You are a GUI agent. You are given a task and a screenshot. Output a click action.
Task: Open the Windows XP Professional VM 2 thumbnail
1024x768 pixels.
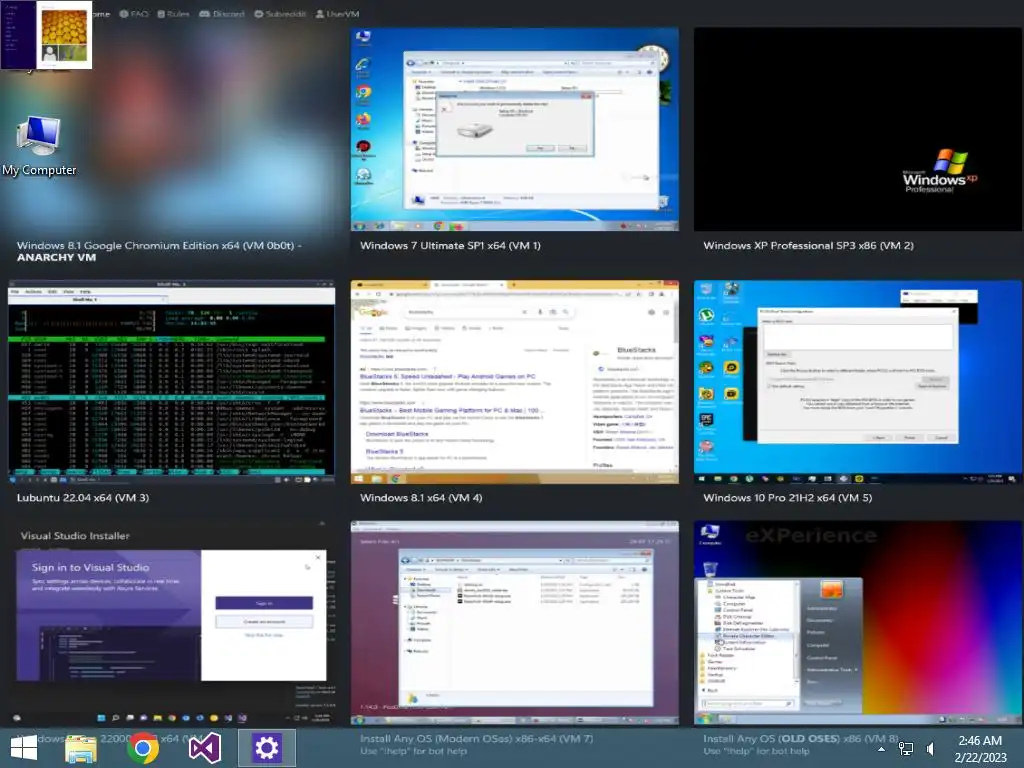857,129
